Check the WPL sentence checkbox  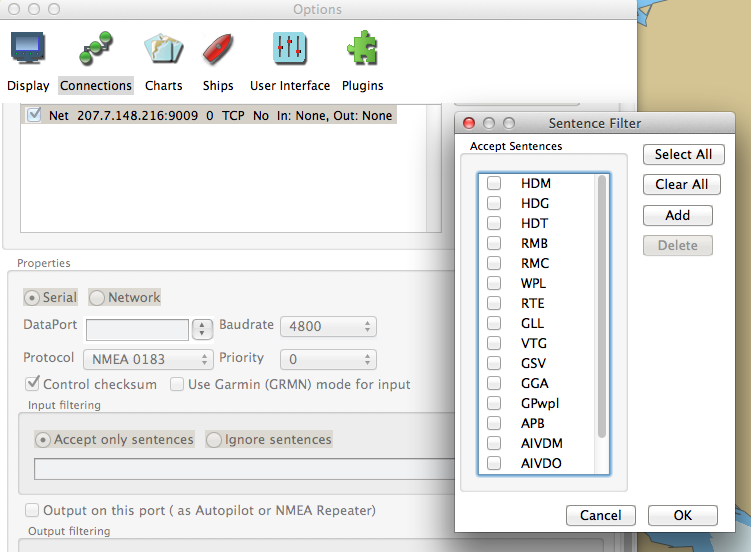coord(494,283)
